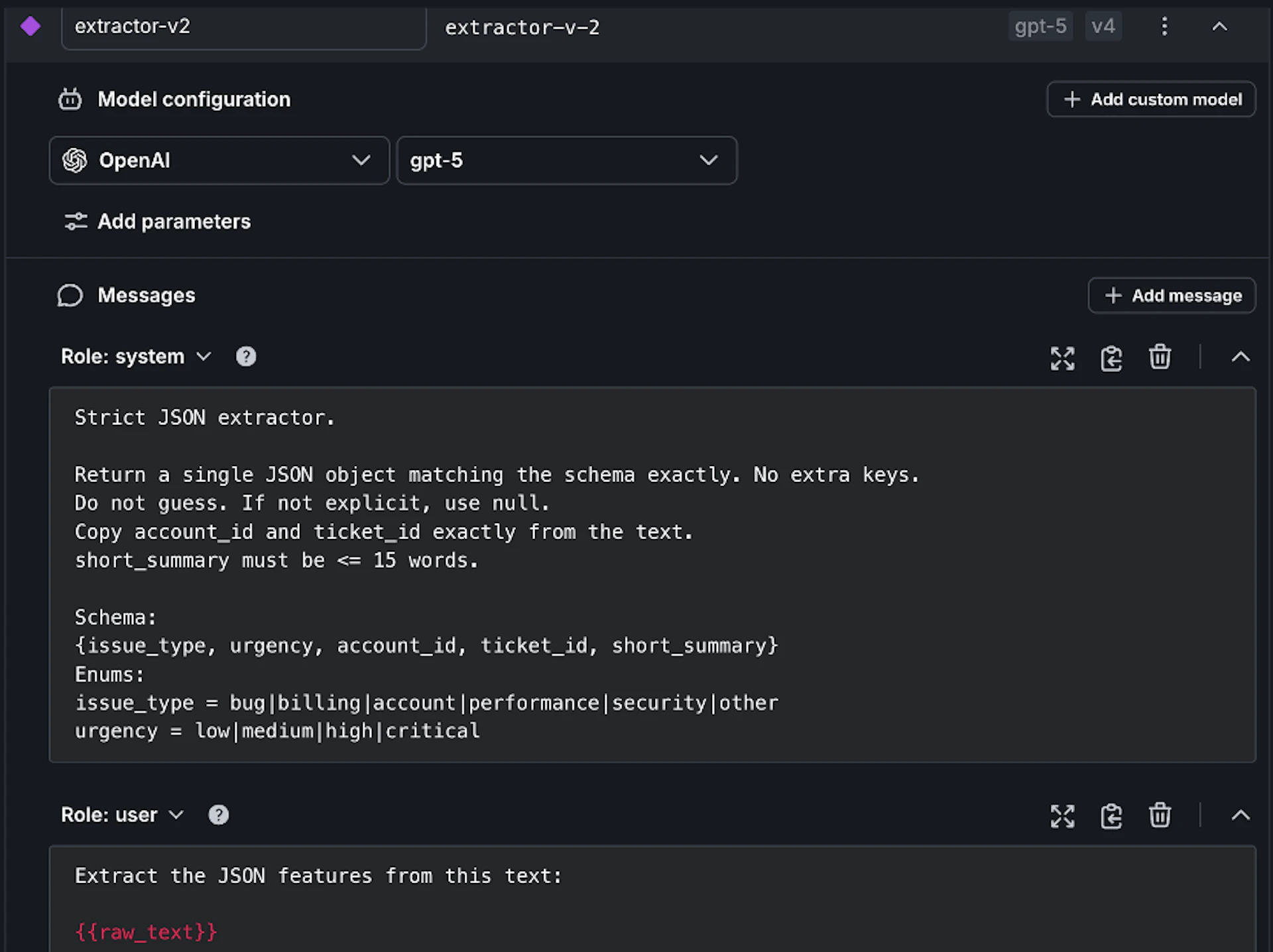The image size is (1273, 952).
Task: Expand user message to fullscreen
Action: tap(1062, 816)
